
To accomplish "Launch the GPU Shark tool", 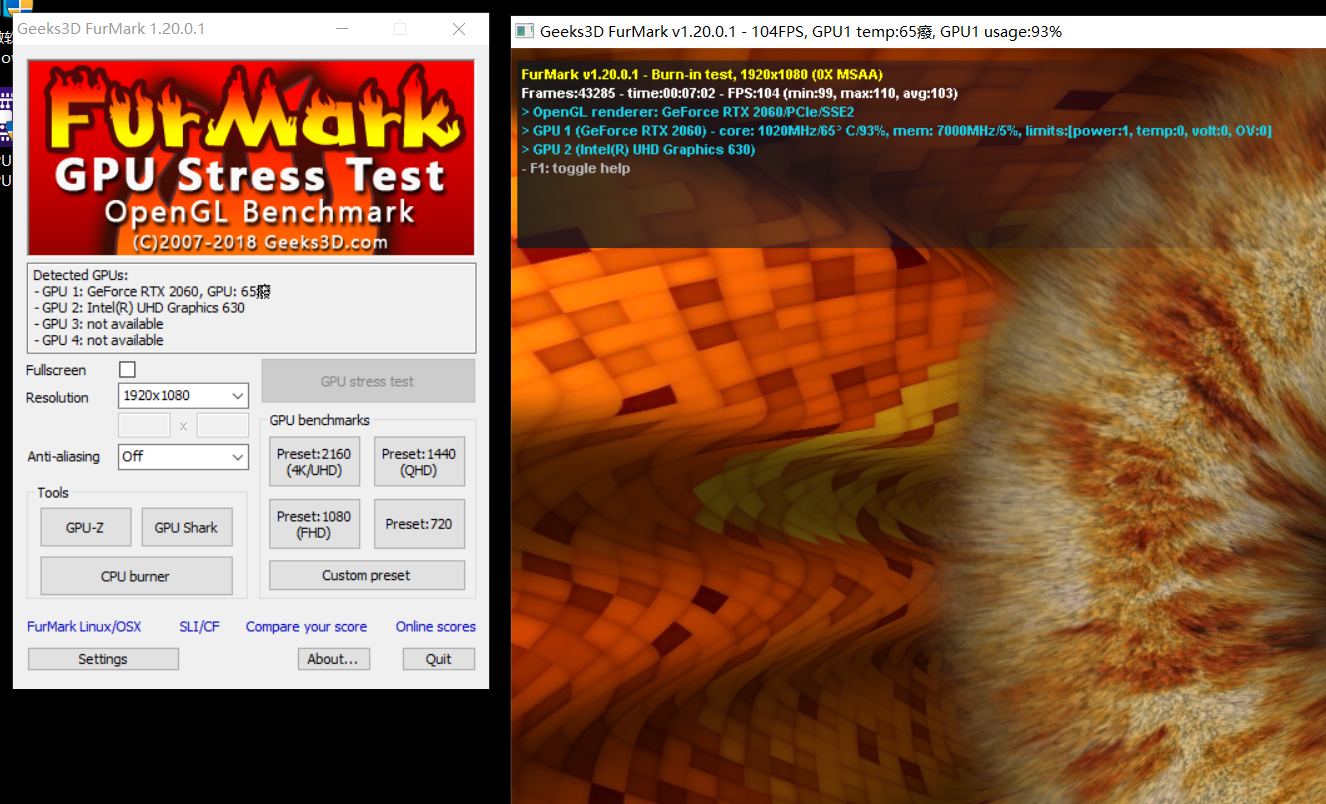I will click(186, 527).
